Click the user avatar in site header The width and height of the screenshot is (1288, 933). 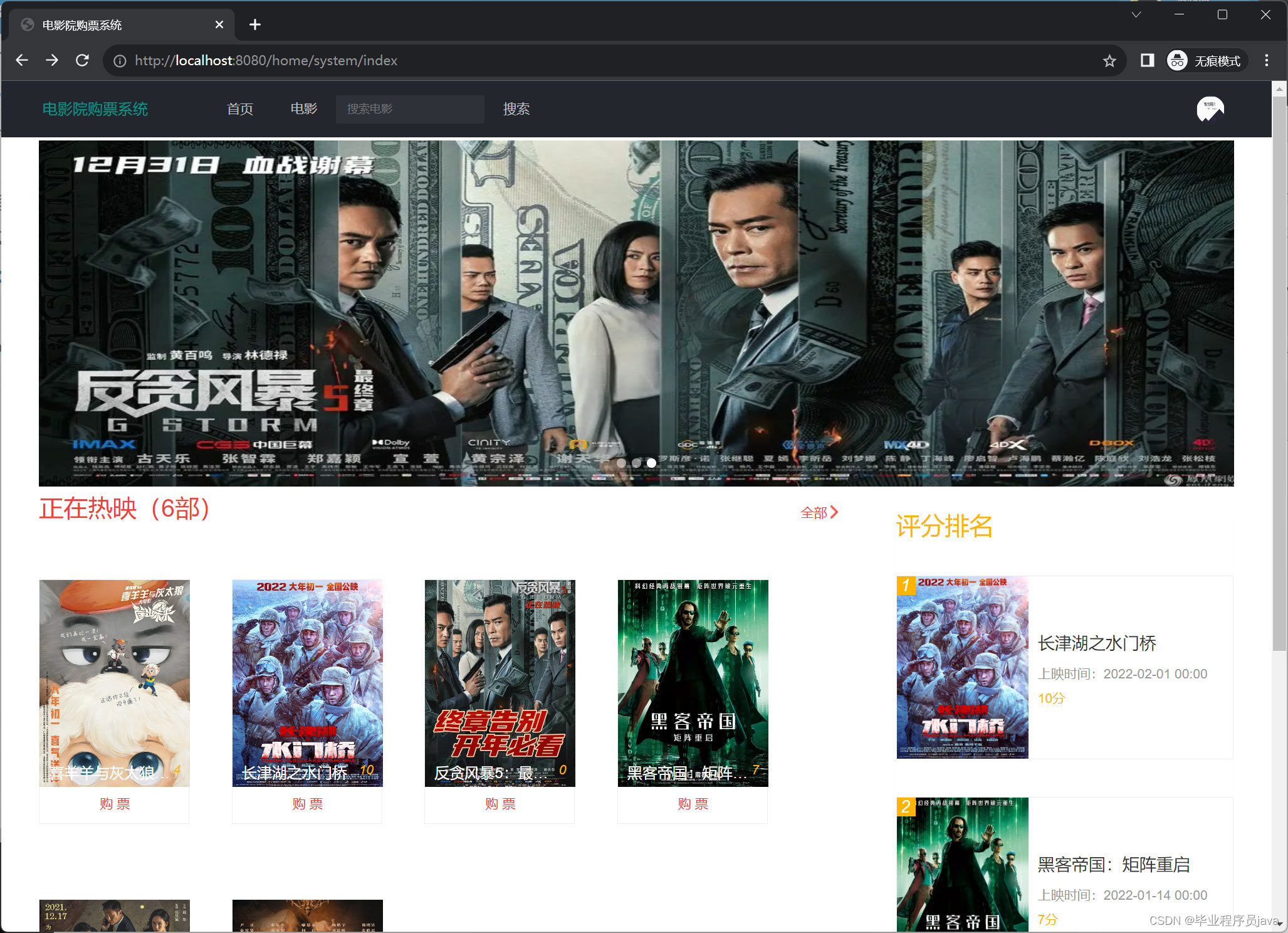click(1210, 108)
